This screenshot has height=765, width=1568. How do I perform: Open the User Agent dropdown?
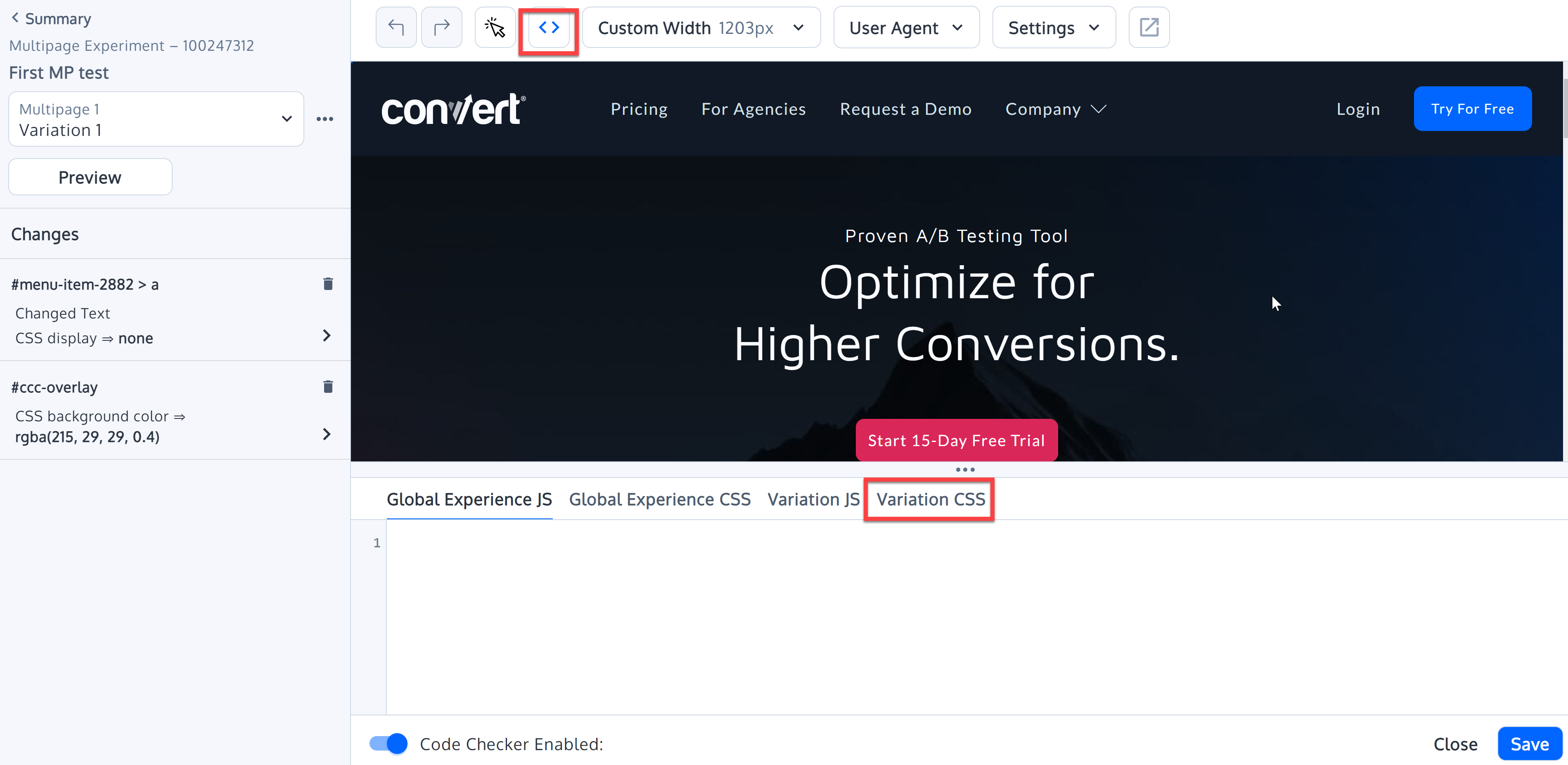click(x=906, y=27)
